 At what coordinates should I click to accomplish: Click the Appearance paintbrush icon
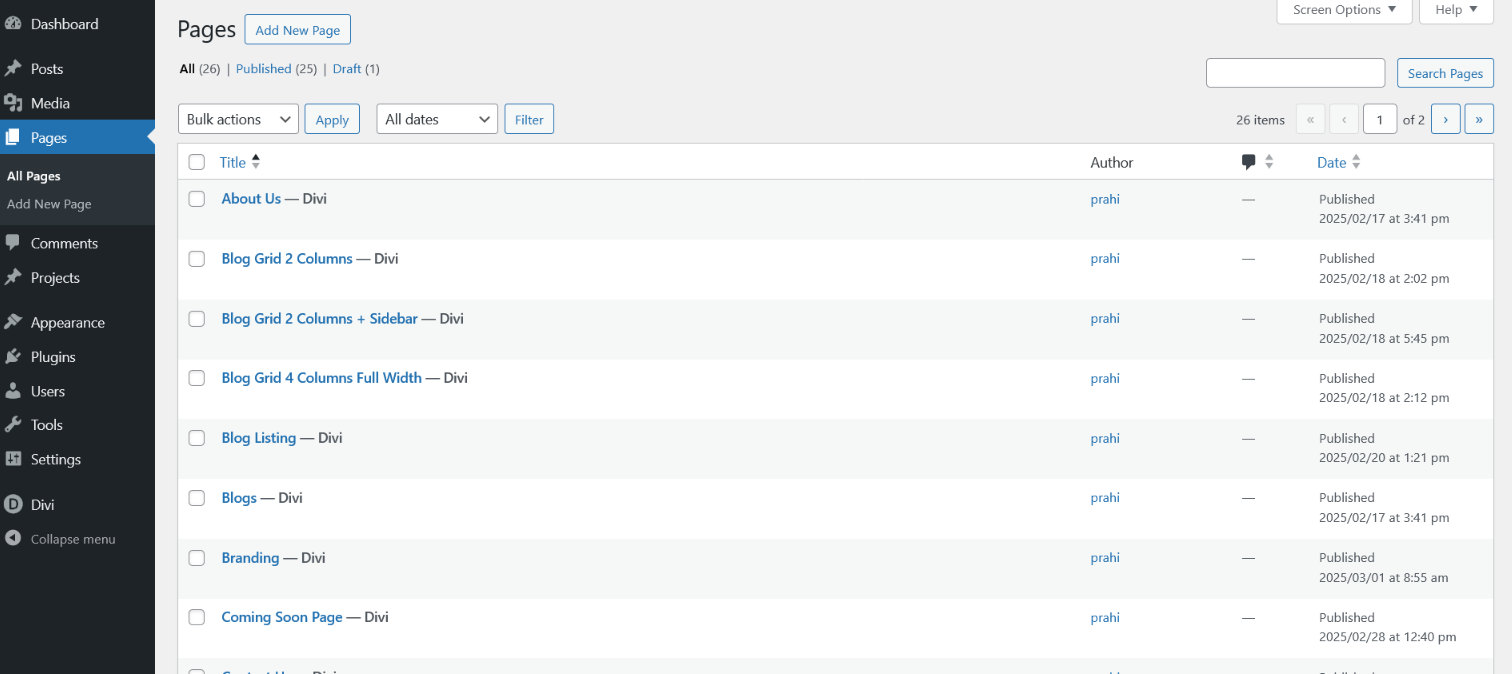point(13,322)
